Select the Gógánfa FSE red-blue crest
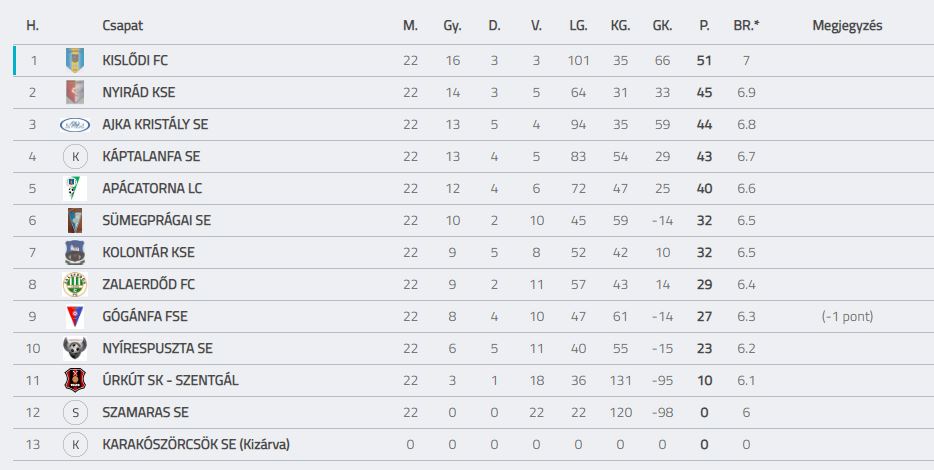934x470 pixels. (75, 316)
